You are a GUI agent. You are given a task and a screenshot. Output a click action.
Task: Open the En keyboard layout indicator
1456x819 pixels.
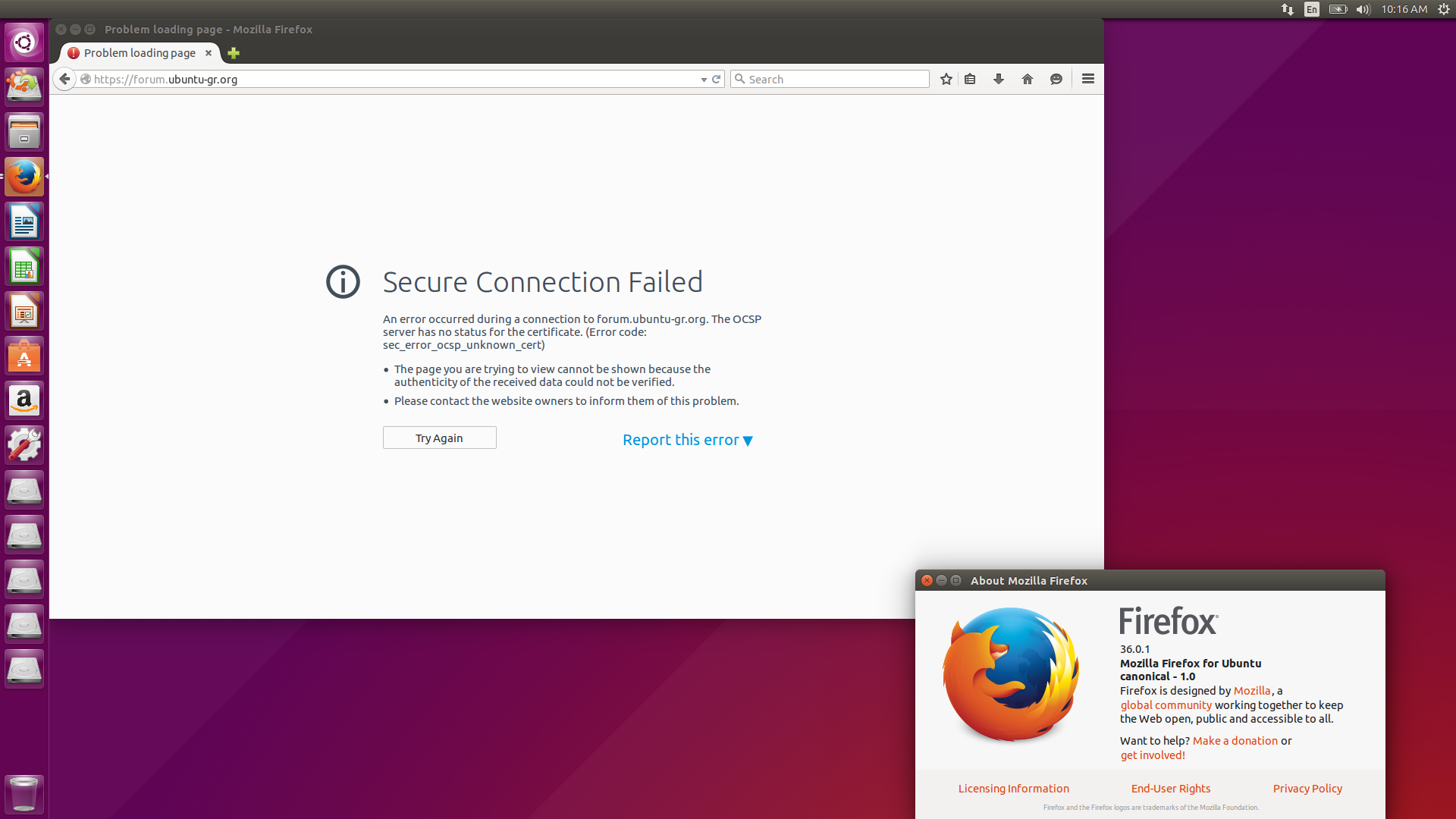click(1312, 9)
